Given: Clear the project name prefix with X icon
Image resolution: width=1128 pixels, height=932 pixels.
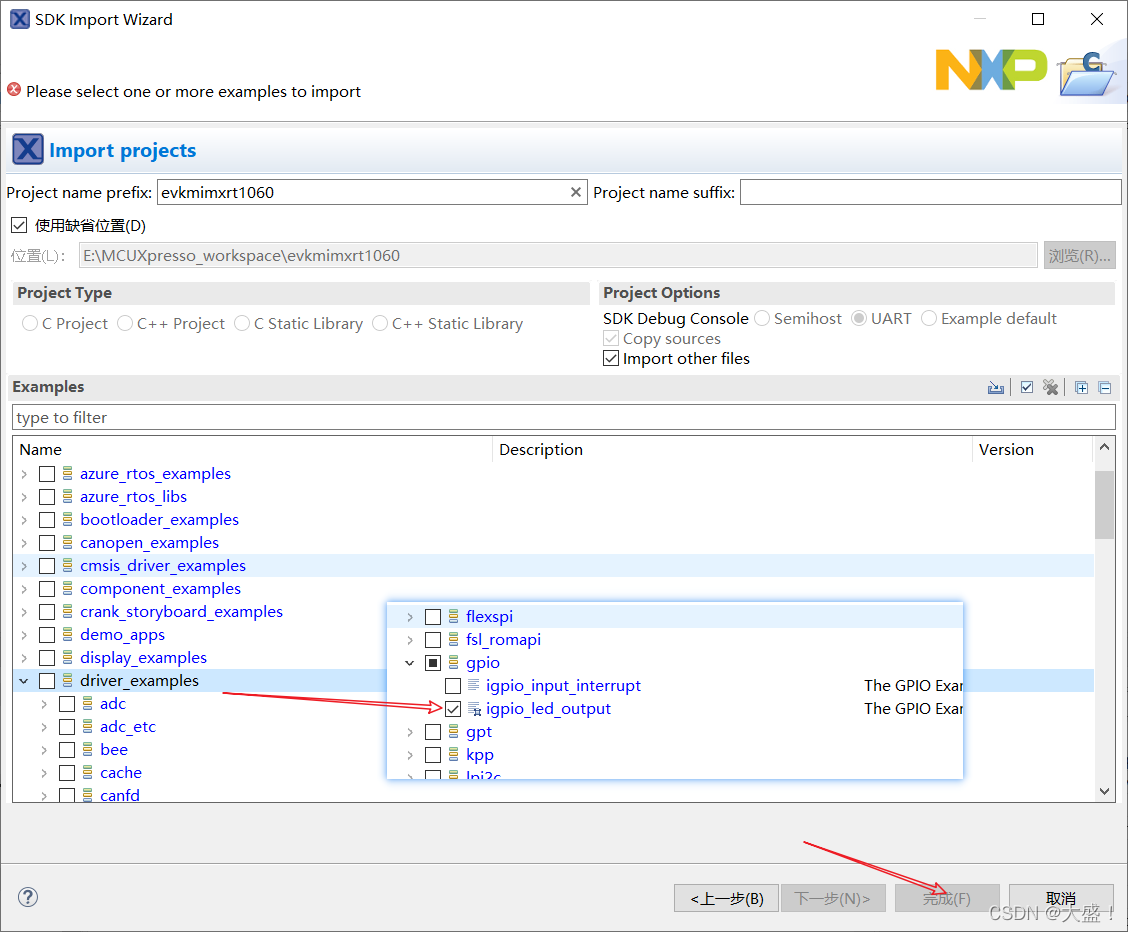Looking at the screenshot, I should pos(576,192).
